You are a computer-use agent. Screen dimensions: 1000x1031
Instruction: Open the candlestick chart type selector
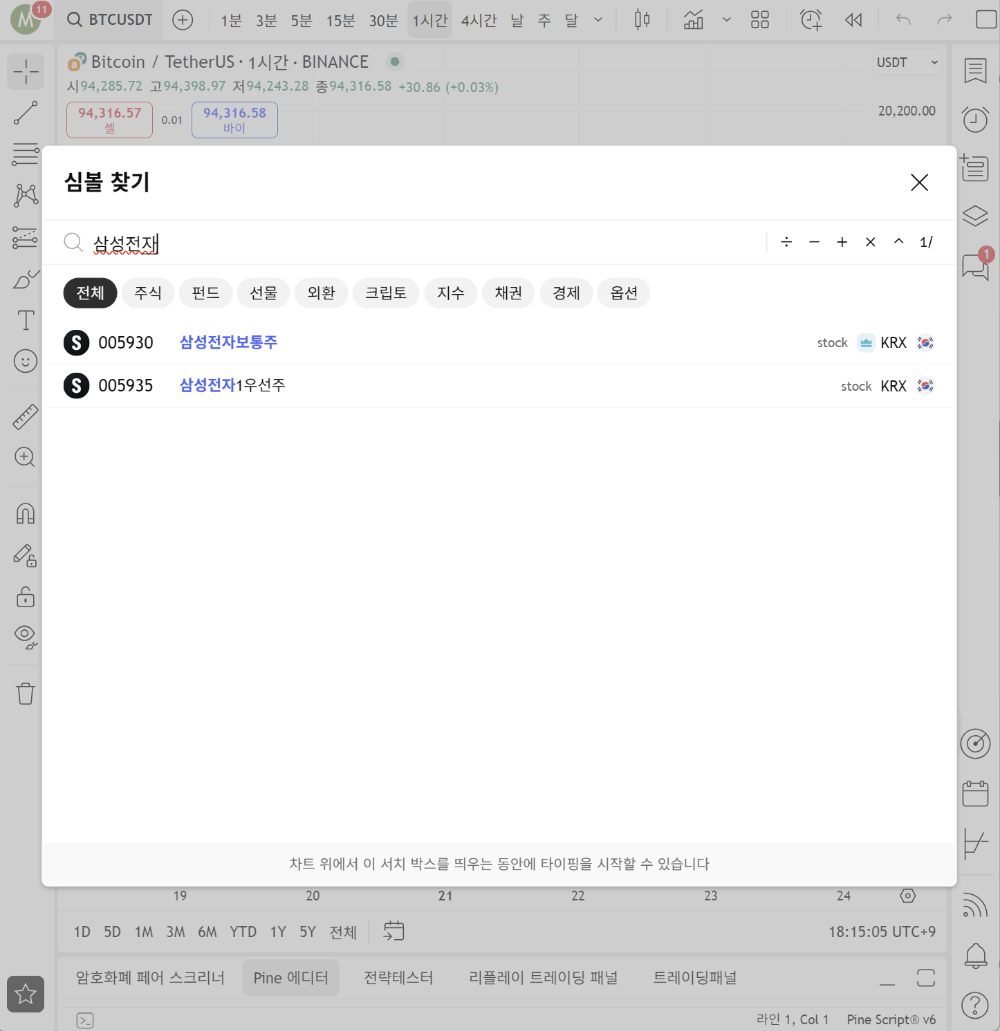coord(642,20)
